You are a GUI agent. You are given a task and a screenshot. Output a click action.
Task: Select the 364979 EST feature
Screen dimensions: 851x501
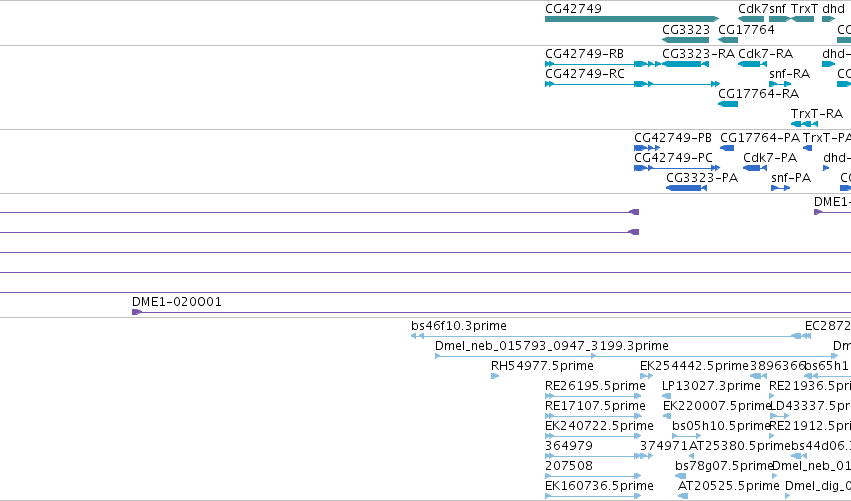593,456
